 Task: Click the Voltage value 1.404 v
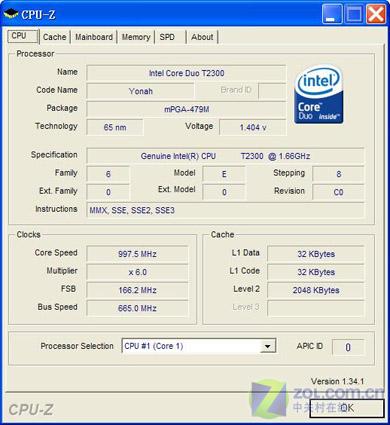[x=253, y=127]
